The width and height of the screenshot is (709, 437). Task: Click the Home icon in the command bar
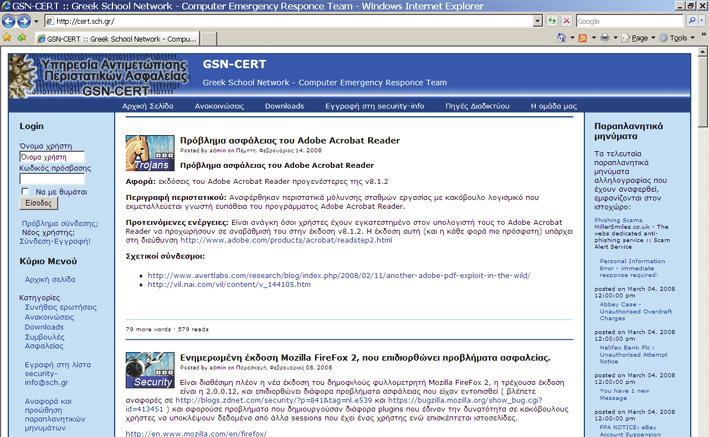(x=561, y=38)
